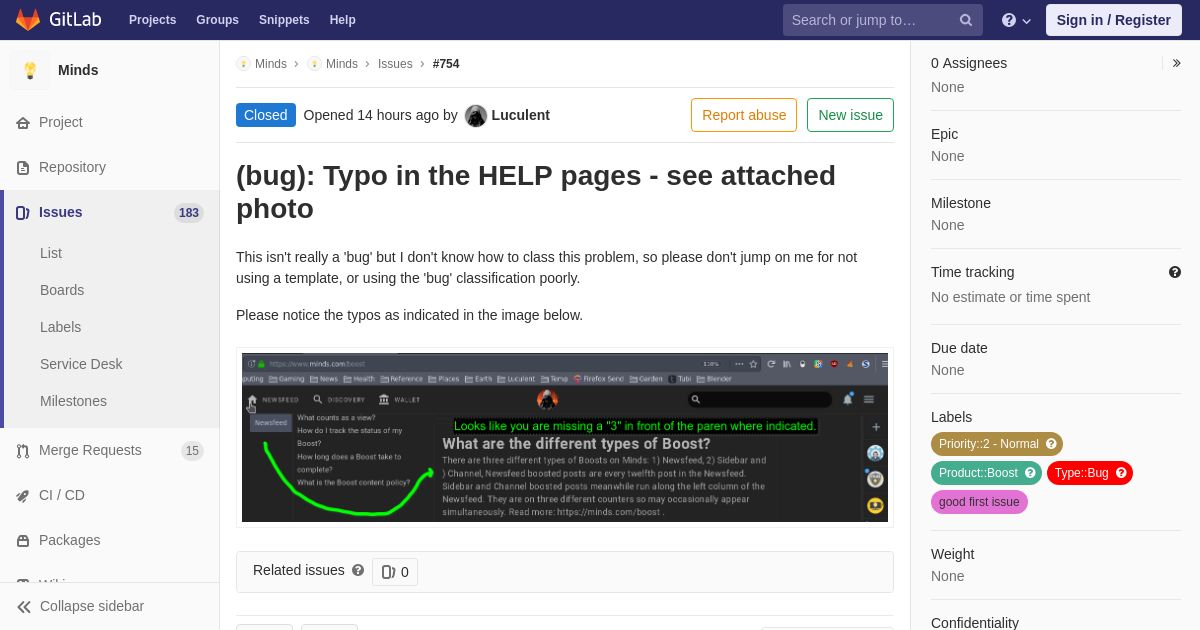Image resolution: width=1200 pixels, height=630 pixels.
Task: Click the 0 Assignees heading
Action: pos(969,63)
